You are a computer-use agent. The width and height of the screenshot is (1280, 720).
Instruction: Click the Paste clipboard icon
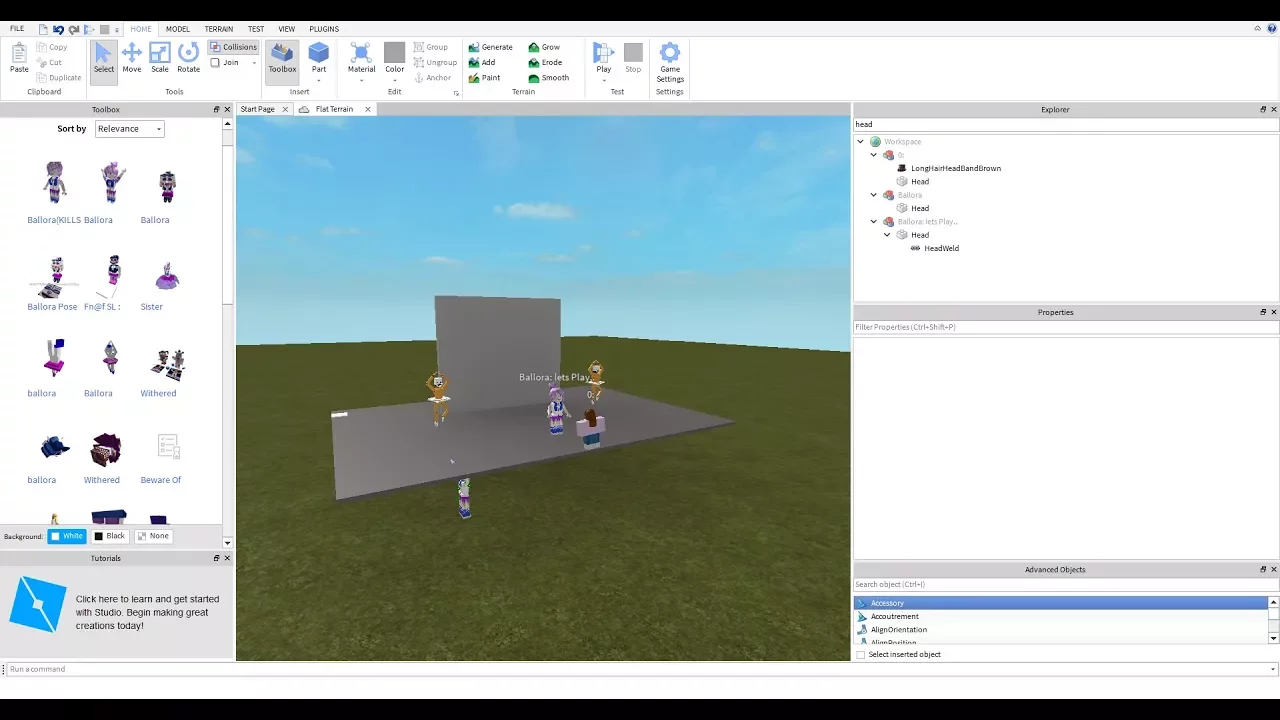[x=19, y=58]
